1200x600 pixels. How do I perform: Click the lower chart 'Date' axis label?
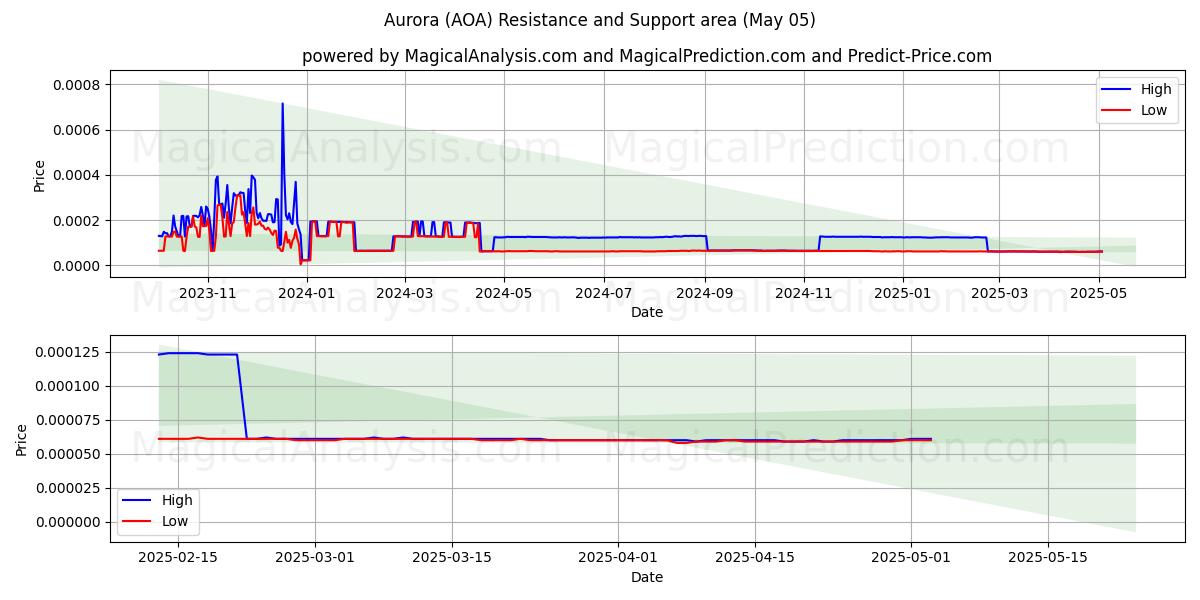point(647,577)
